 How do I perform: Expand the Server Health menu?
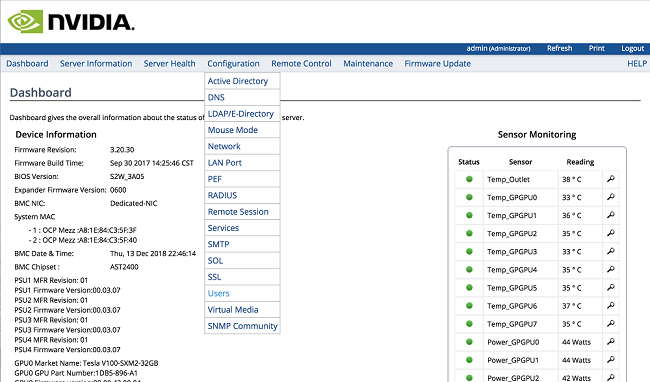tap(170, 64)
